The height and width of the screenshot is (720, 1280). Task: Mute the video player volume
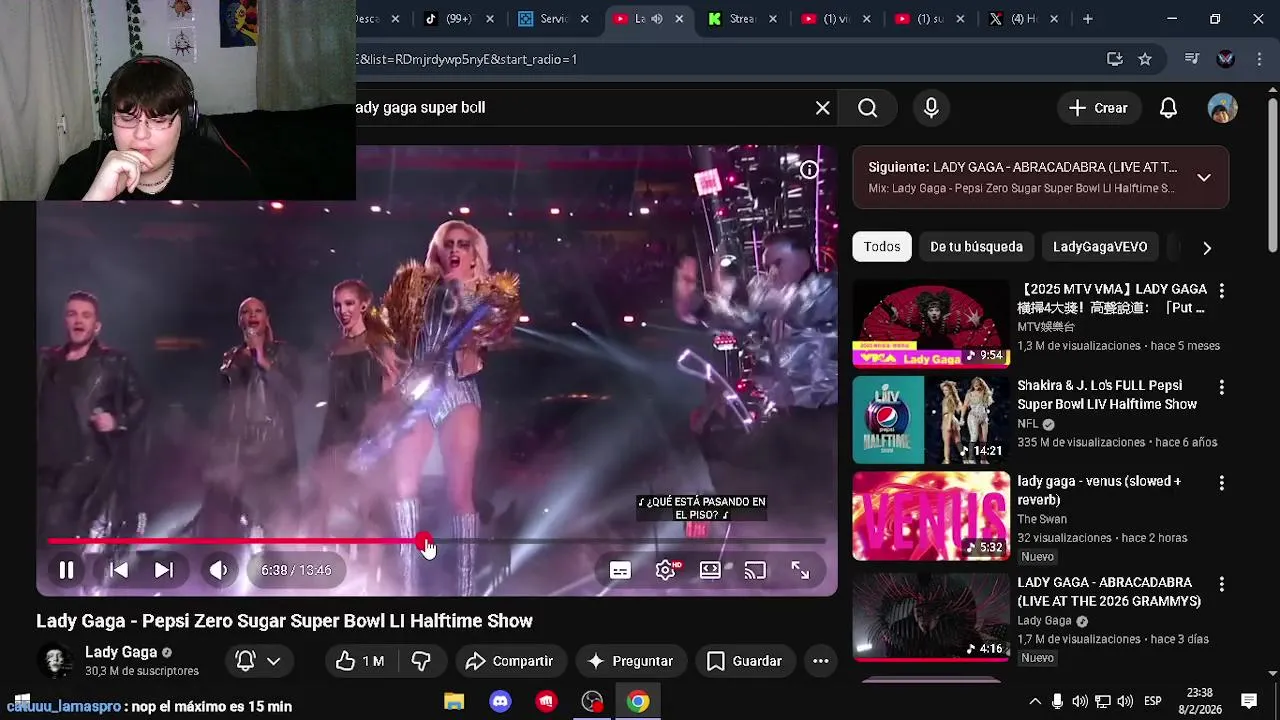point(218,570)
